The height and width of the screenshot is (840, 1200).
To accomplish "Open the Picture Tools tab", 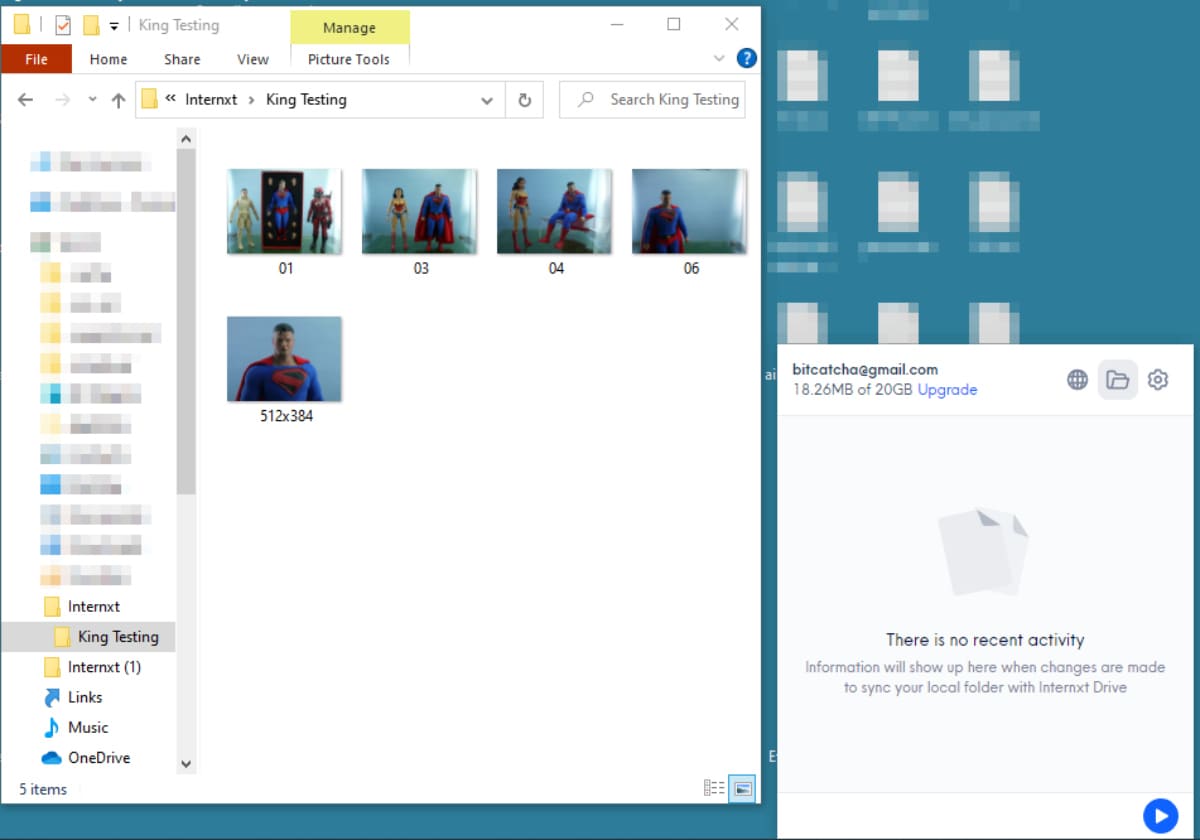I will [x=349, y=59].
